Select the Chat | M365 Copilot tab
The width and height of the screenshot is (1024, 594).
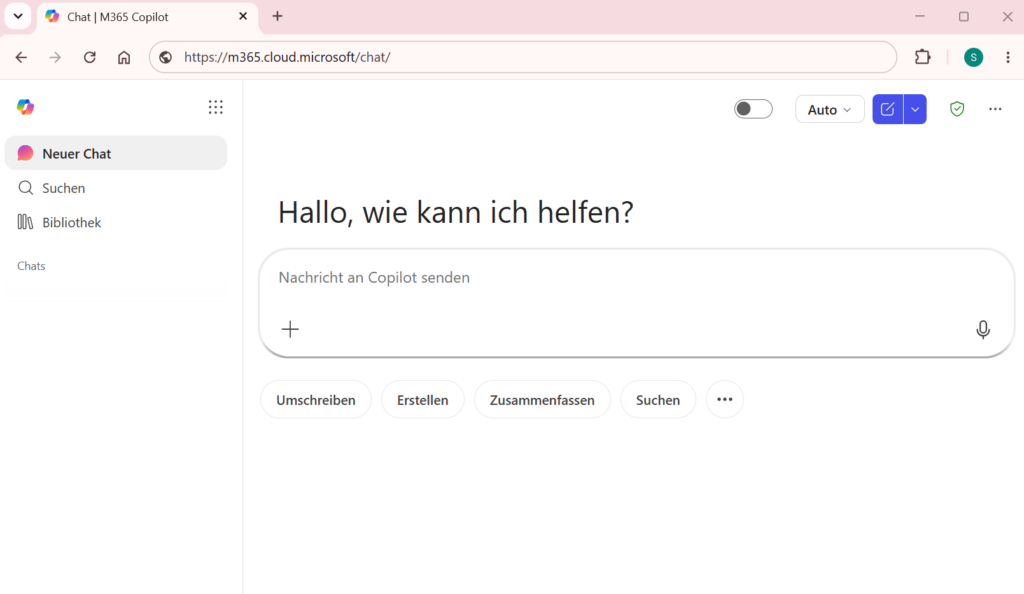(148, 17)
